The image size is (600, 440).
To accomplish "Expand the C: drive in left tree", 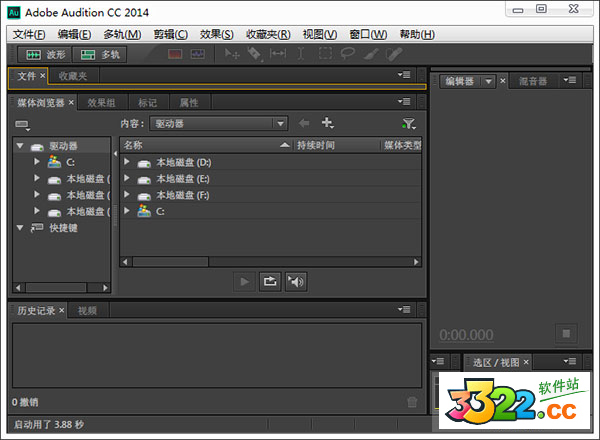I will 37,161.
